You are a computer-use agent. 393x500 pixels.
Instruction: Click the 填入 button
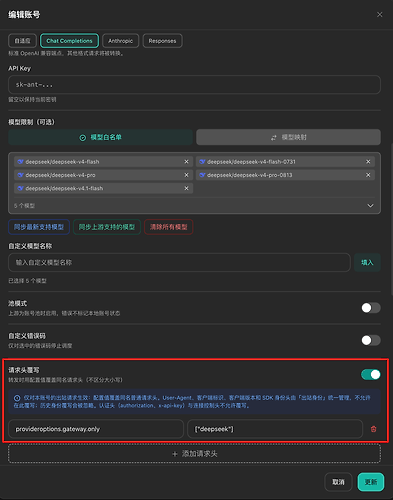click(x=367, y=263)
